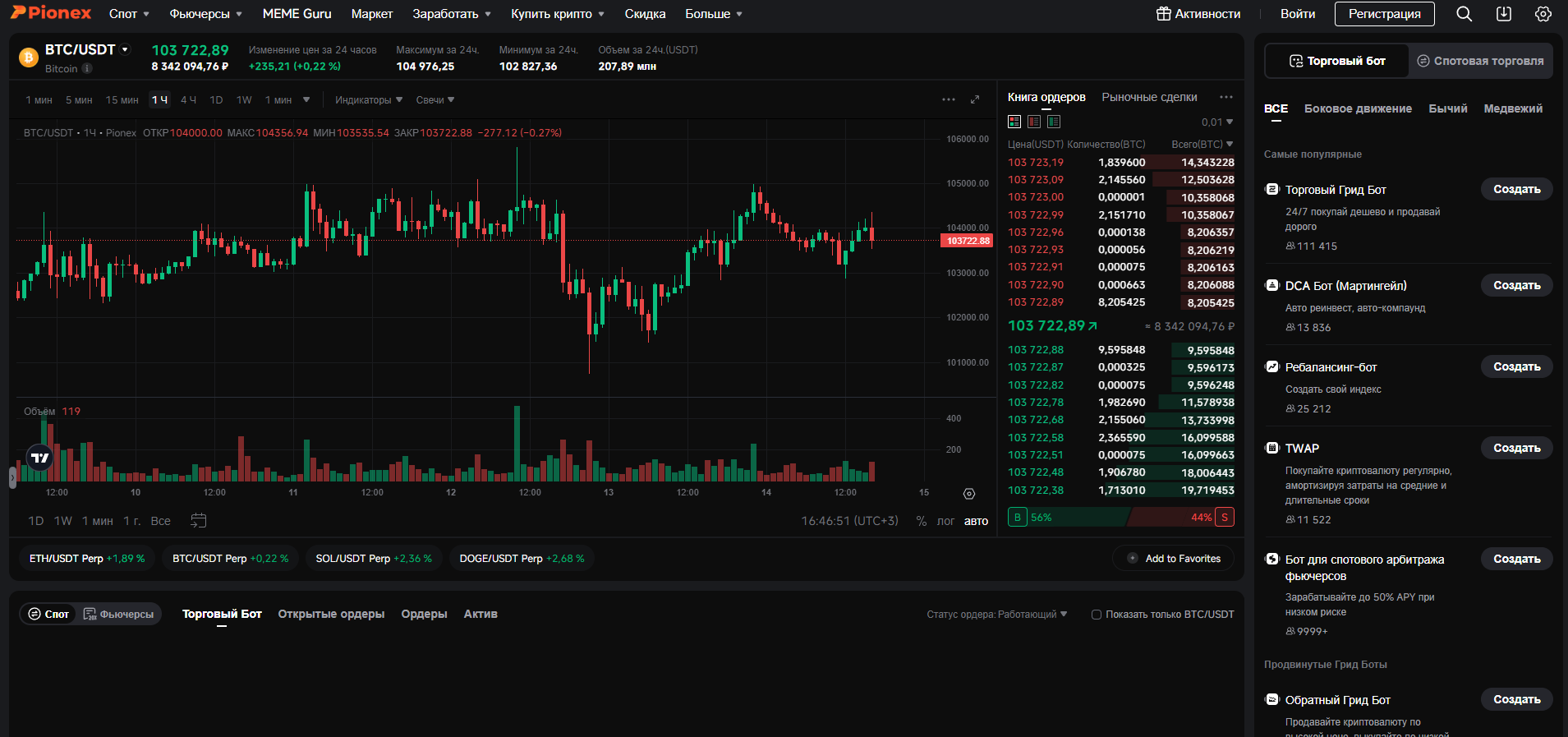Open the Купить крипто dropdown

(558, 14)
